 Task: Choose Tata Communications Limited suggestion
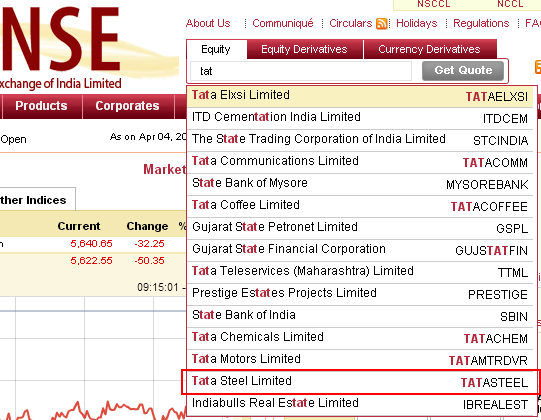point(360,162)
